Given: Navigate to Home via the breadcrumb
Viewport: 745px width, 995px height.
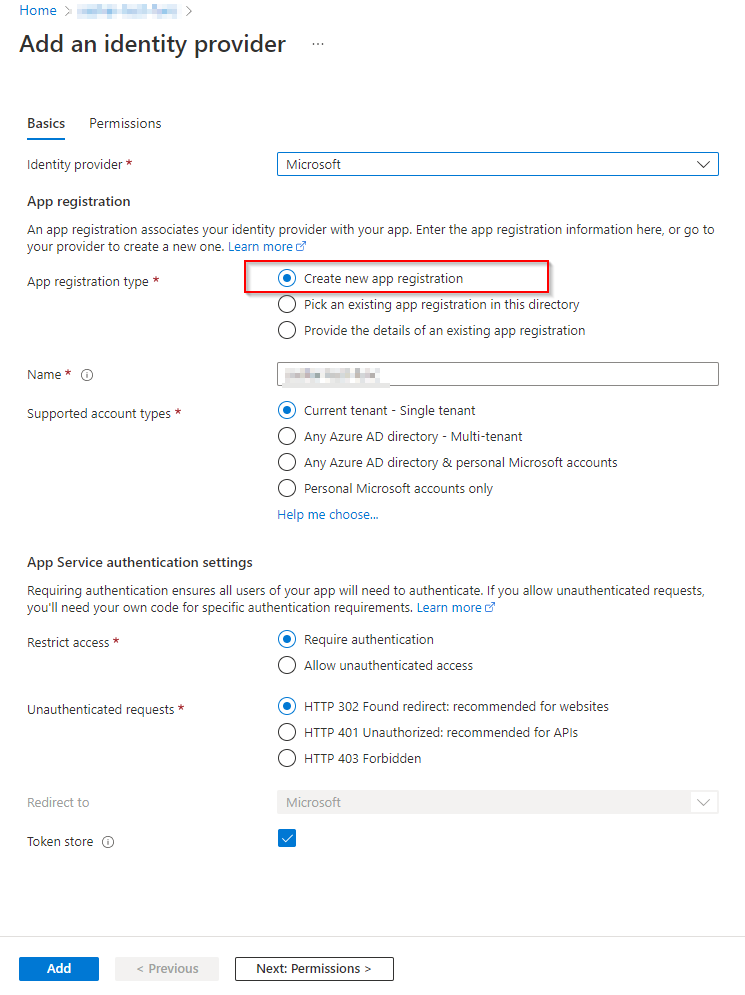Looking at the screenshot, I should [37, 10].
